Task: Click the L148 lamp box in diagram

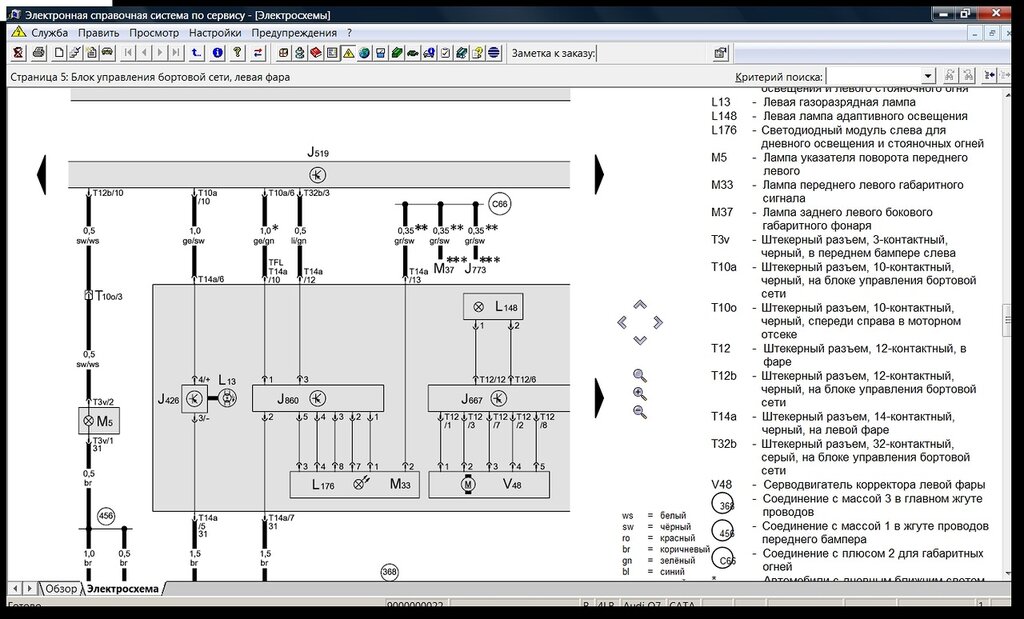Action: (x=493, y=306)
